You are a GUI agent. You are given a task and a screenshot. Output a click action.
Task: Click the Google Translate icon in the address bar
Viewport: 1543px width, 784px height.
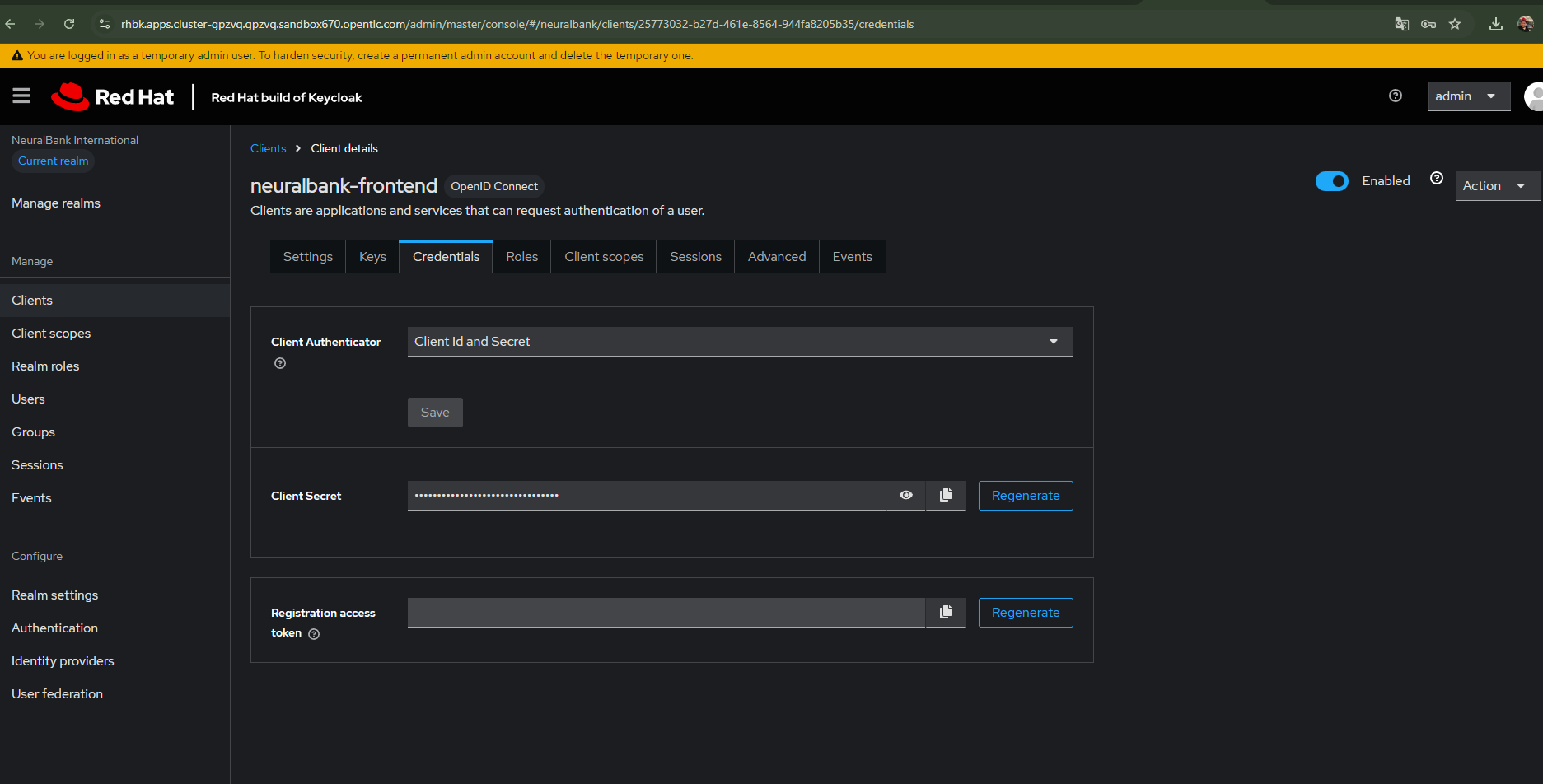point(1401,24)
